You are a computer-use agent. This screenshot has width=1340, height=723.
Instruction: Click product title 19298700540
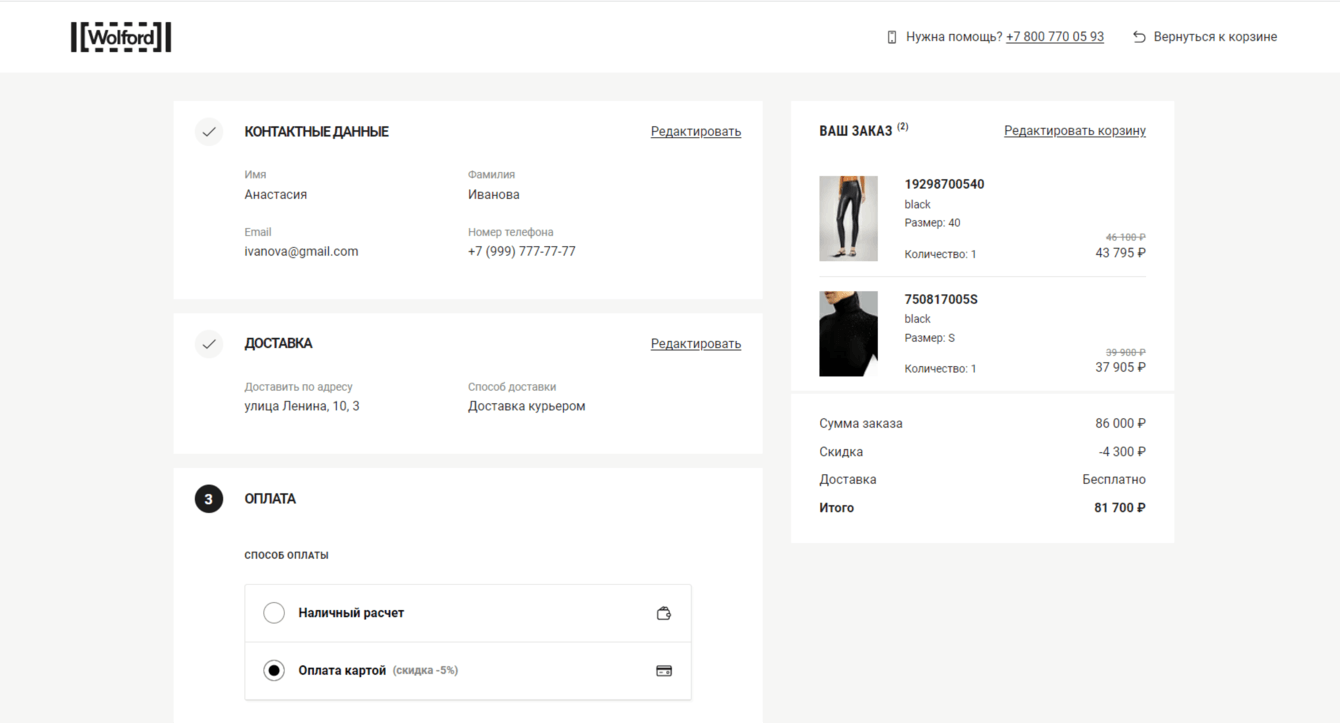click(x=944, y=184)
